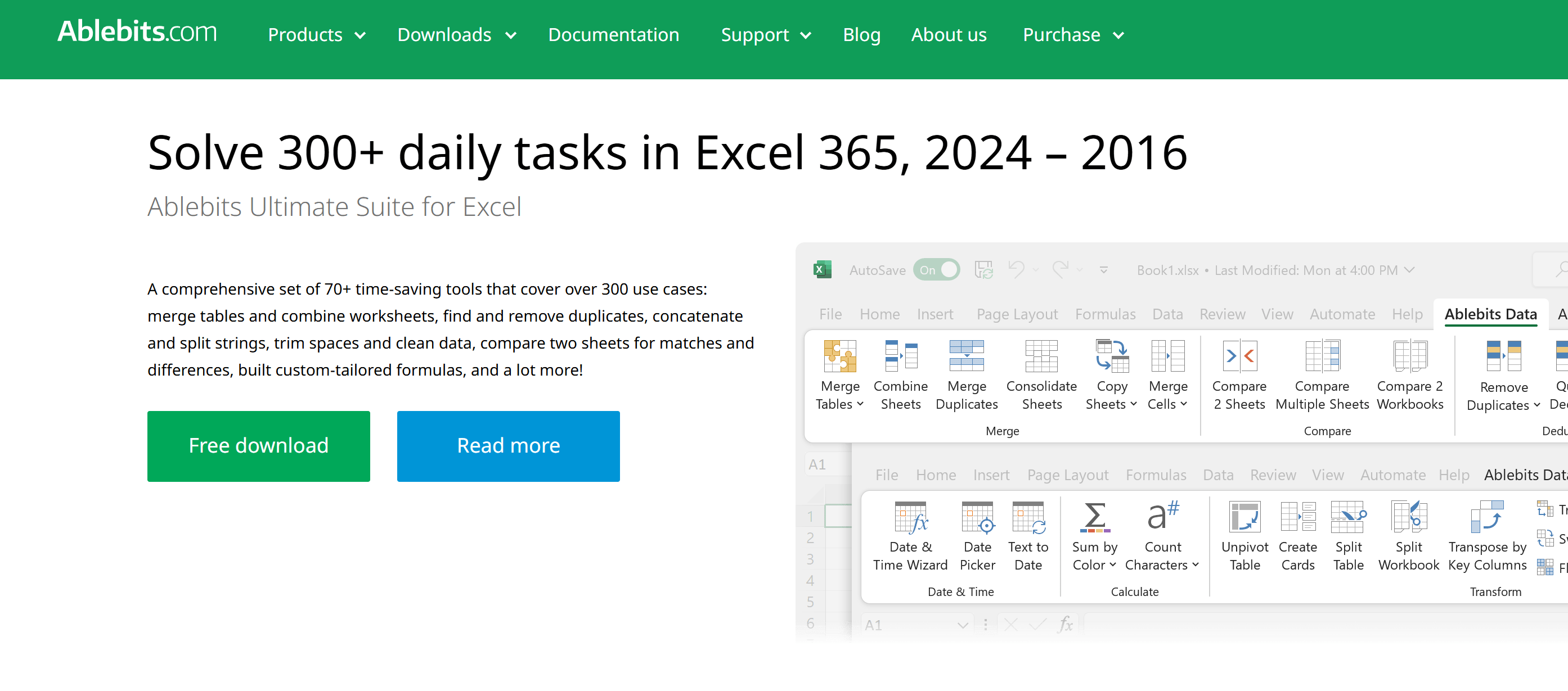Select the Combine Sheets tool icon

[x=900, y=356]
